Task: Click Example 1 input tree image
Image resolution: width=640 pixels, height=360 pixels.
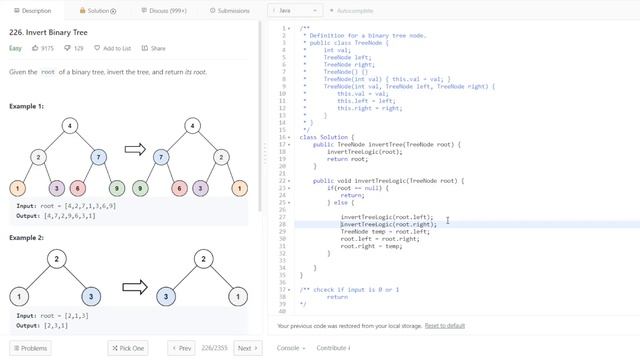Action: click(x=67, y=157)
